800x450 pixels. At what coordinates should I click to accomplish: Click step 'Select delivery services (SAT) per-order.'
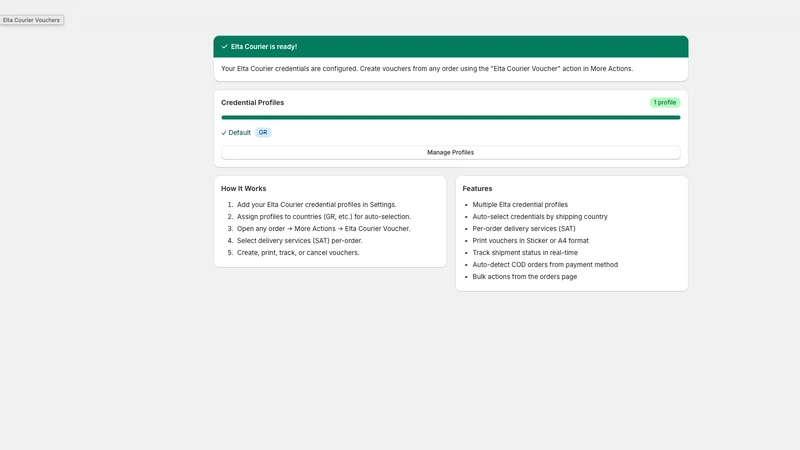299,241
